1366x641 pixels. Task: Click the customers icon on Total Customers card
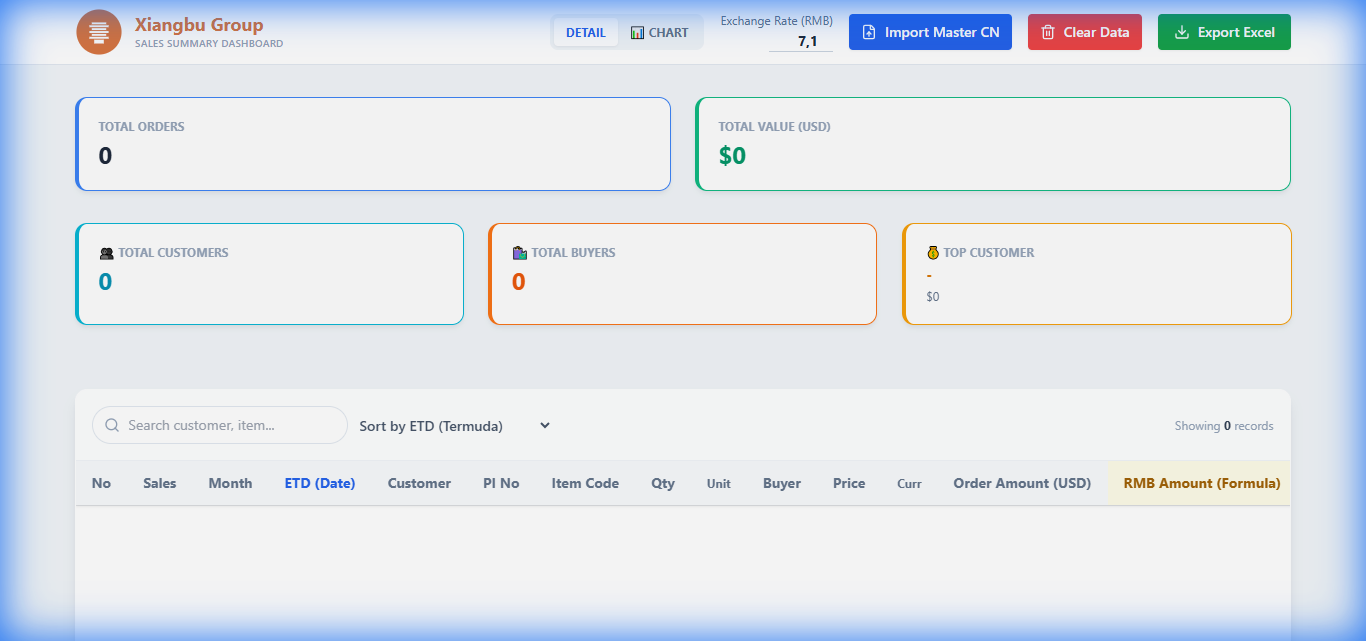[107, 252]
